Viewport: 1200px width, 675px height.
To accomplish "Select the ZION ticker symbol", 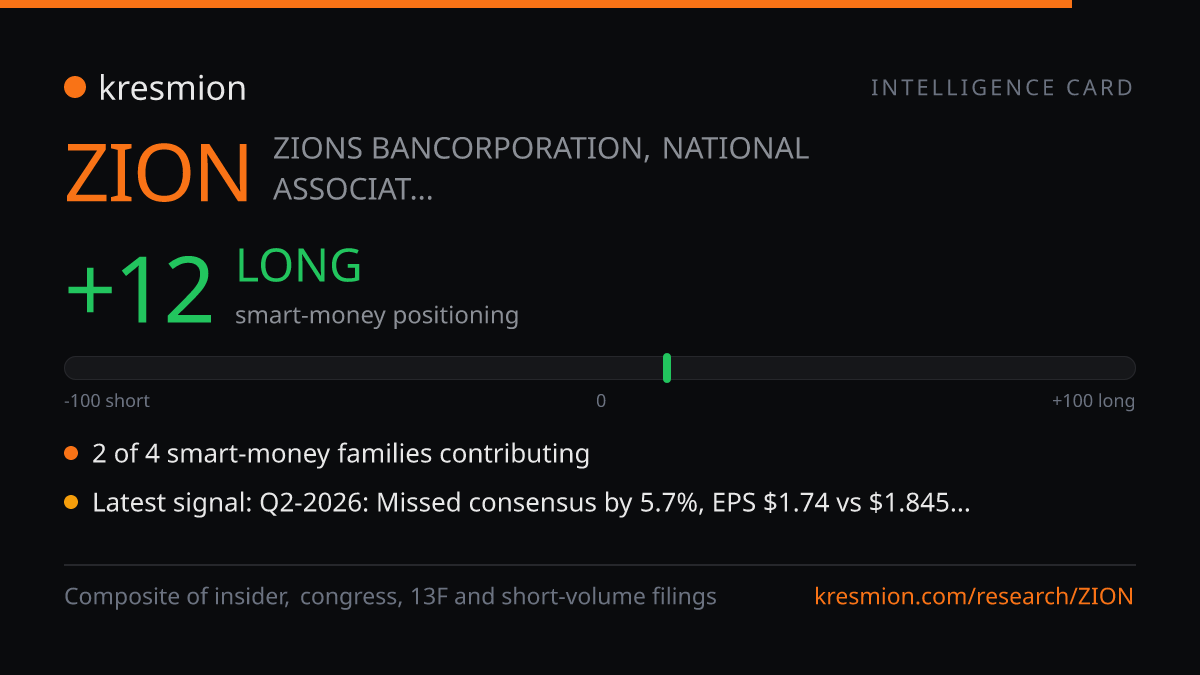I will click(x=158, y=174).
